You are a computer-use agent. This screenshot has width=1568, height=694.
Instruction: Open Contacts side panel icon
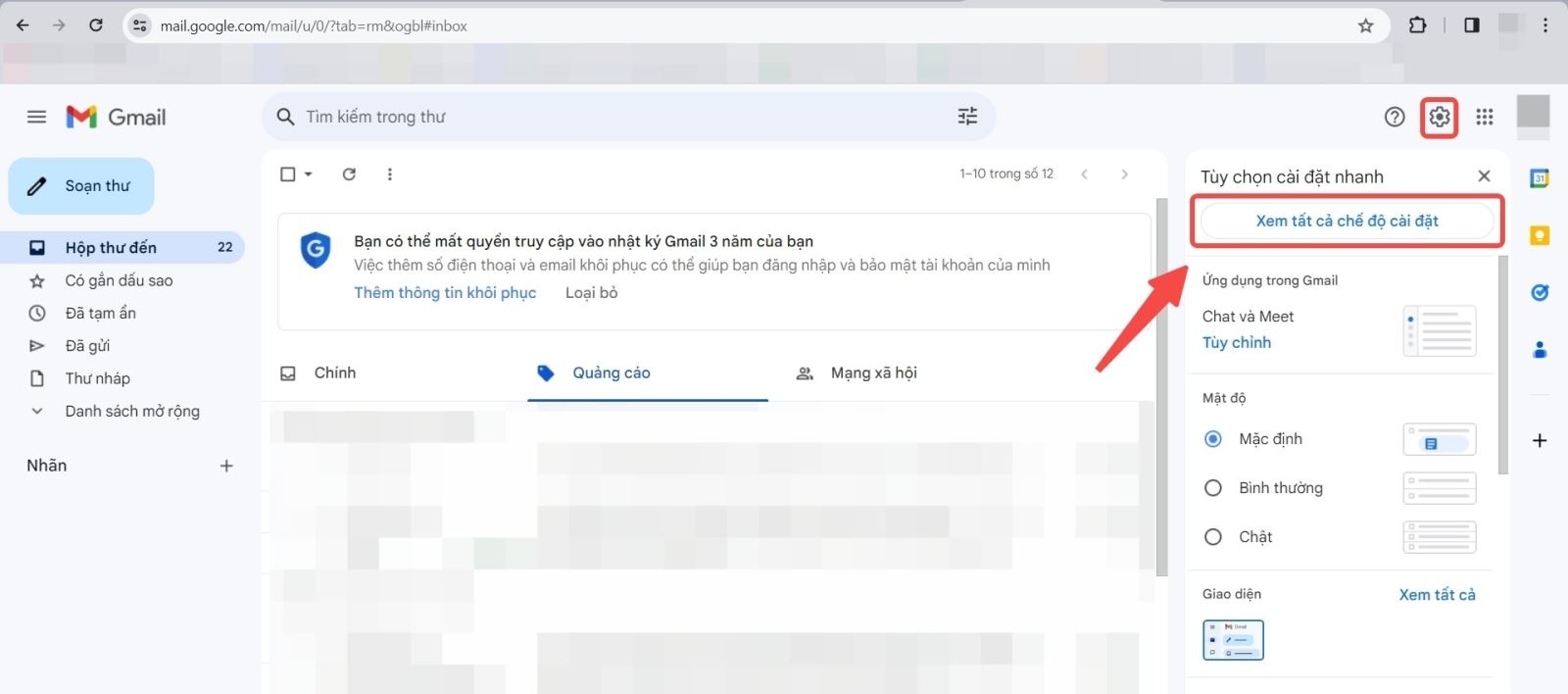[x=1540, y=349]
